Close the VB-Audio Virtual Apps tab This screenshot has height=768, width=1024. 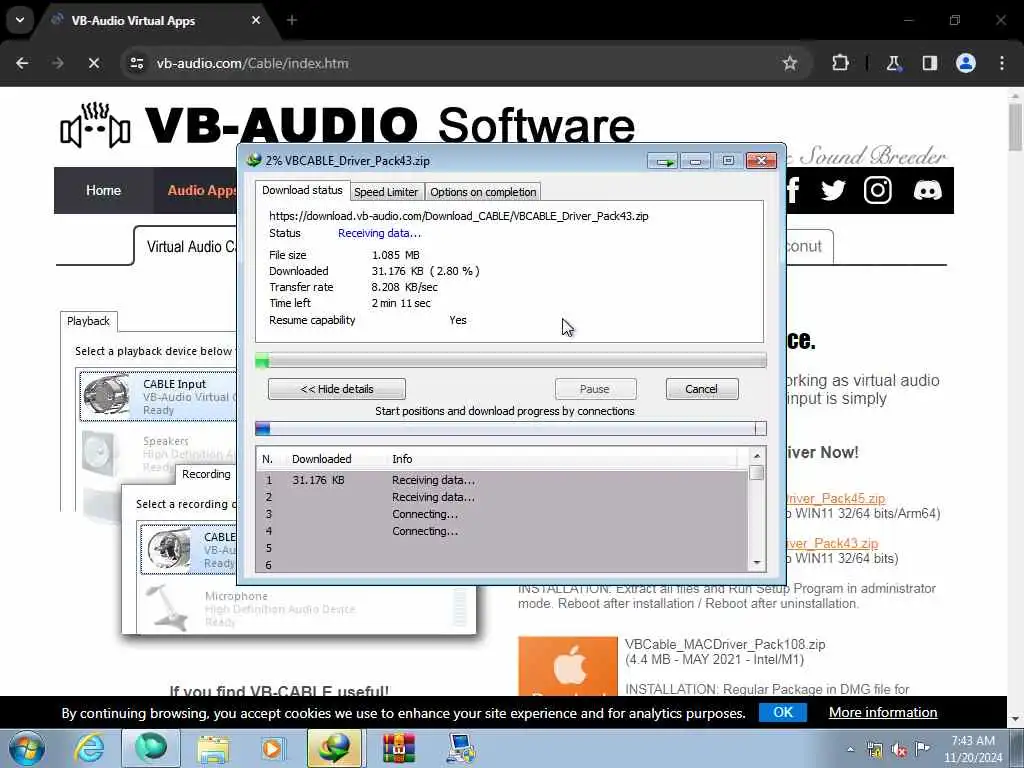(256, 20)
